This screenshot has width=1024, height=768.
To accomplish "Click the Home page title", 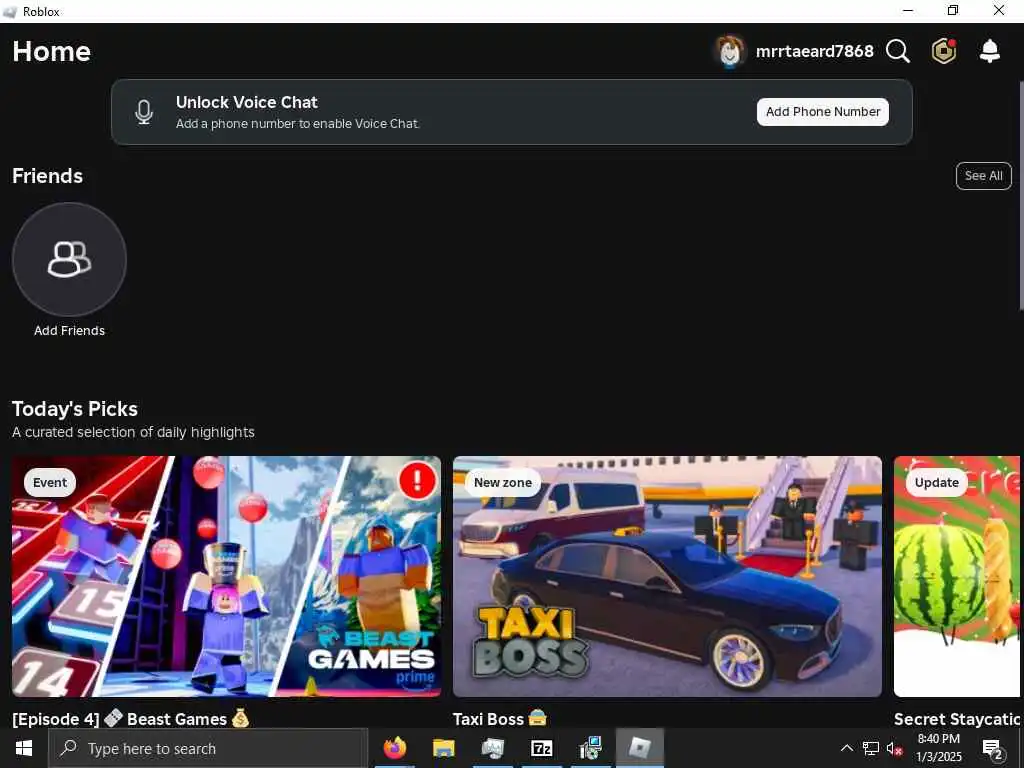I will 52,52.
